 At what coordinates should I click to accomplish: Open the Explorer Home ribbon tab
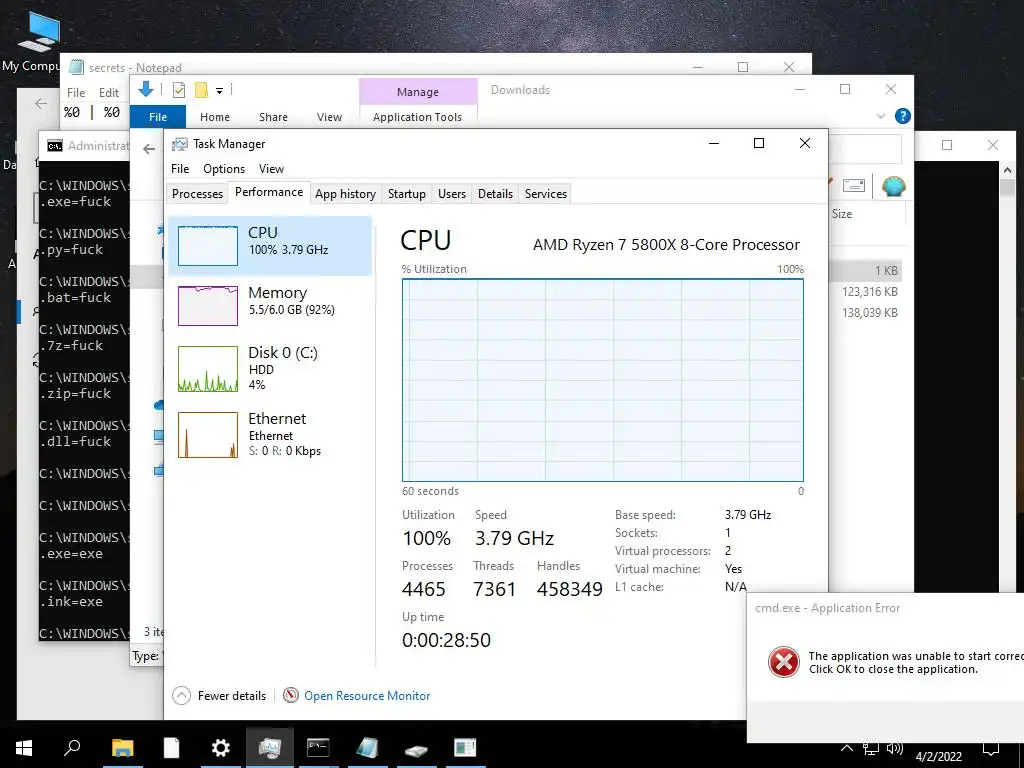(215, 117)
